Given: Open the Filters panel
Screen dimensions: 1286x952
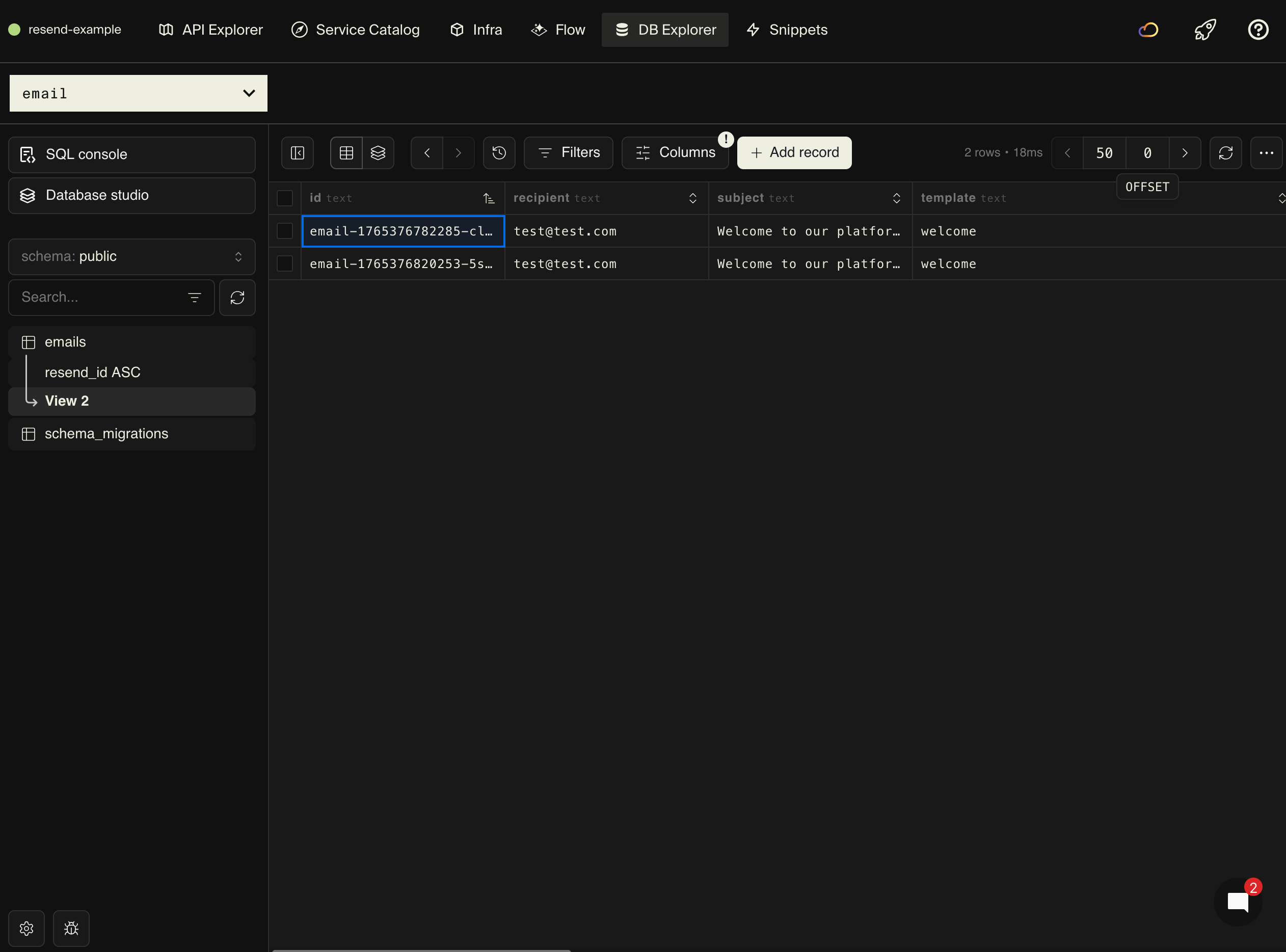Looking at the screenshot, I should pos(568,153).
